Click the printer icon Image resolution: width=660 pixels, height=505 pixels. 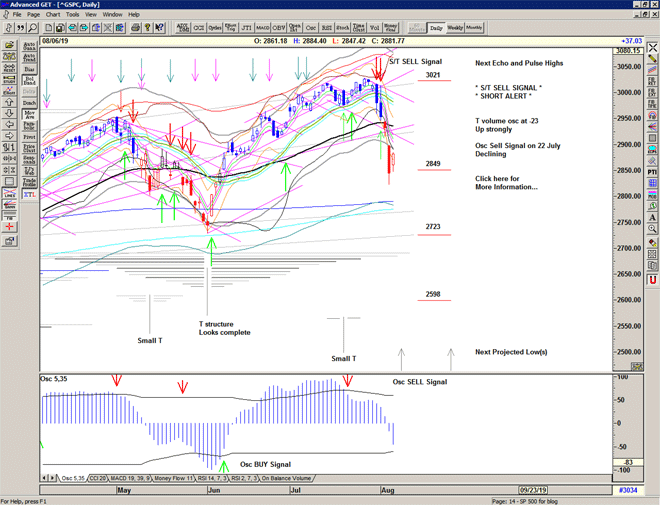[136, 28]
